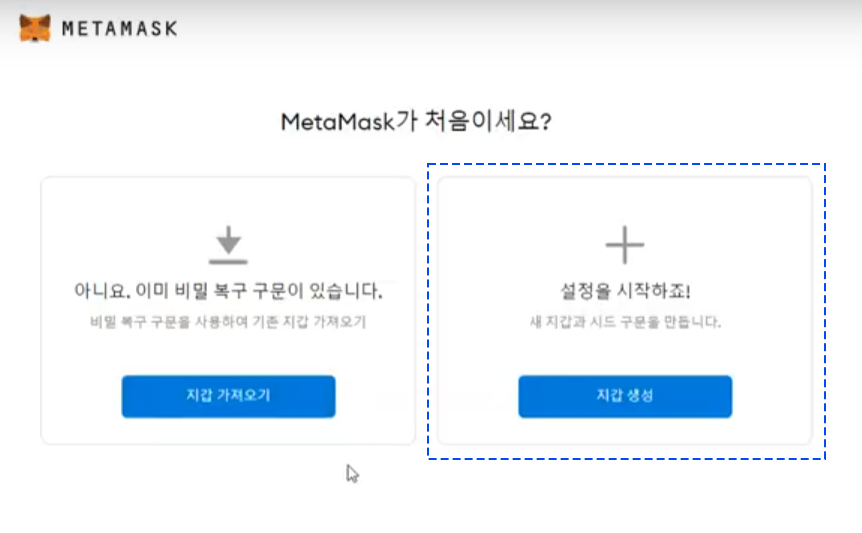This screenshot has width=862, height=533.
Task: Click the blue dashed highlight frame's top edge
Action: coord(626,164)
